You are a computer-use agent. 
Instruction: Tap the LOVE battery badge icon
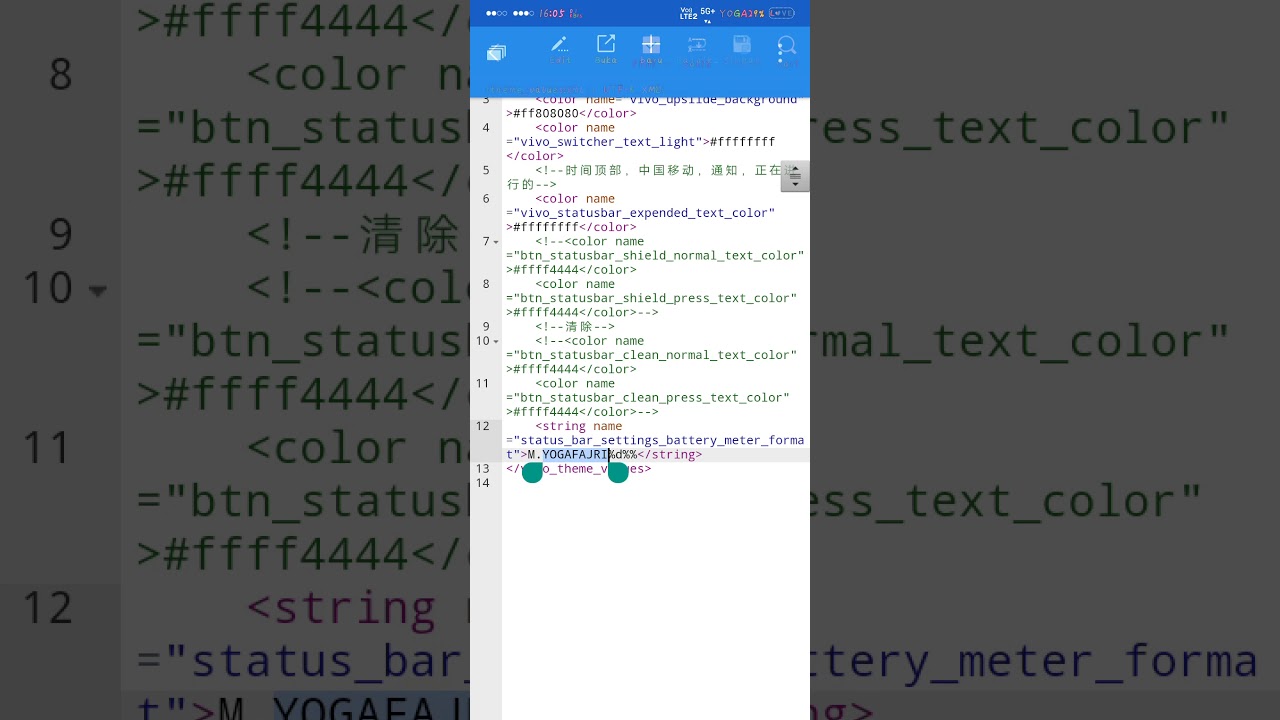click(x=782, y=13)
